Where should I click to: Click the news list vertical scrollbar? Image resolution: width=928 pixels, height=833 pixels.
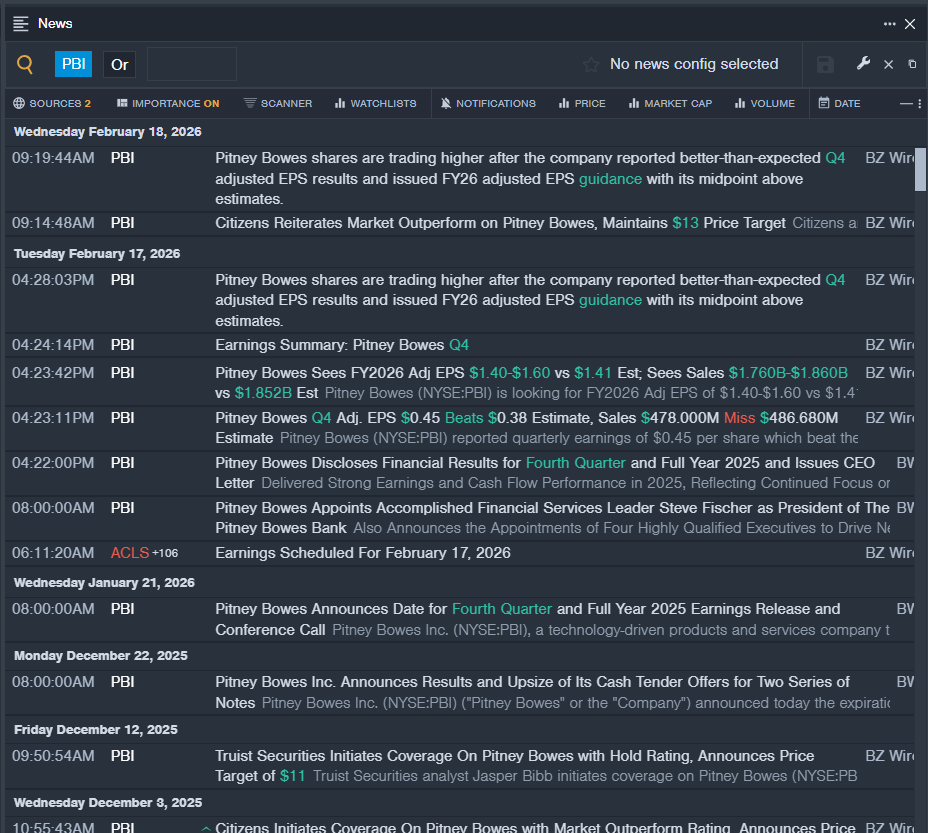(x=920, y=170)
